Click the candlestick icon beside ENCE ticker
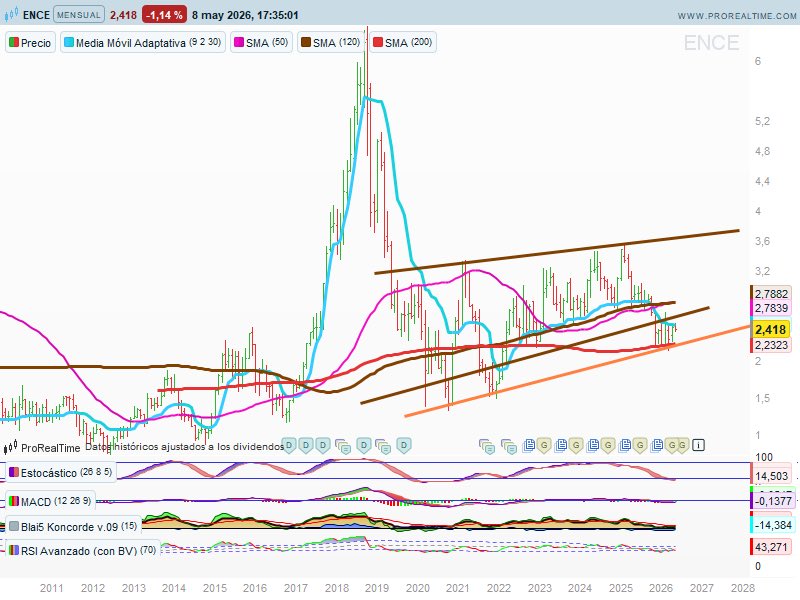The image size is (800, 600). tap(11, 14)
